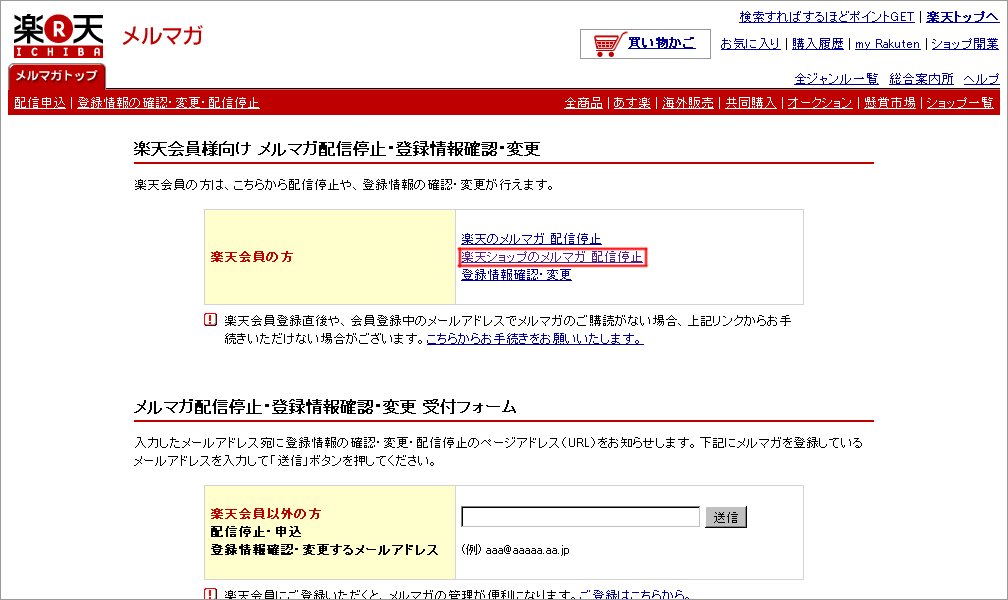Open the shopping cart 買い物かご
Screen dimensions: 1008x600
point(645,44)
